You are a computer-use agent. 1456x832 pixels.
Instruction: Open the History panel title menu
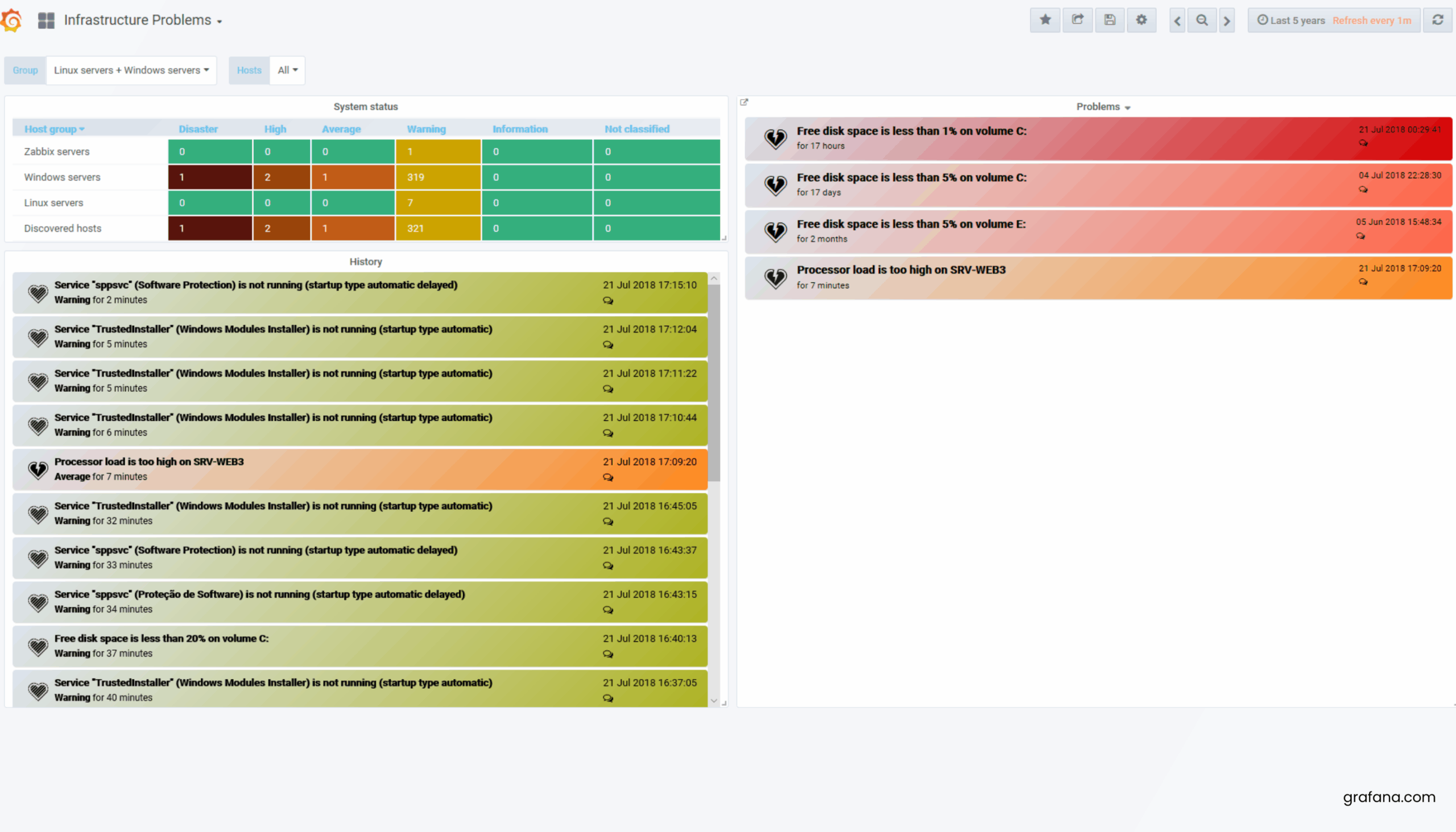pos(366,262)
